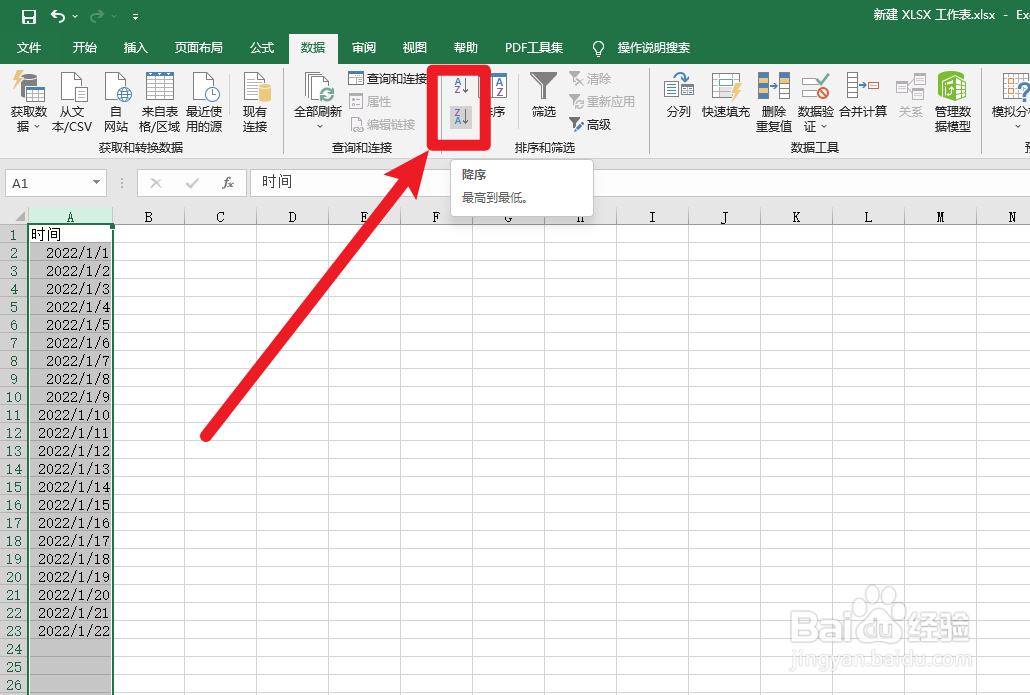The height and width of the screenshot is (695, 1030).
Task: Click the 快速填充 Flash Fill icon
Action: pyautogui.click(x=726, y=97)
